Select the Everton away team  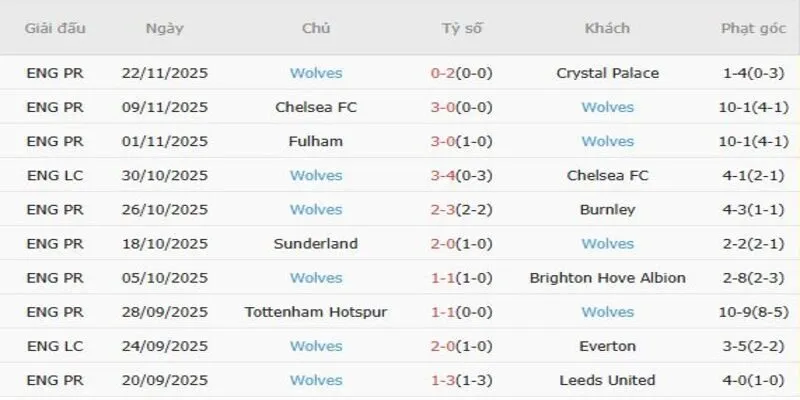[x=607, y=346]
